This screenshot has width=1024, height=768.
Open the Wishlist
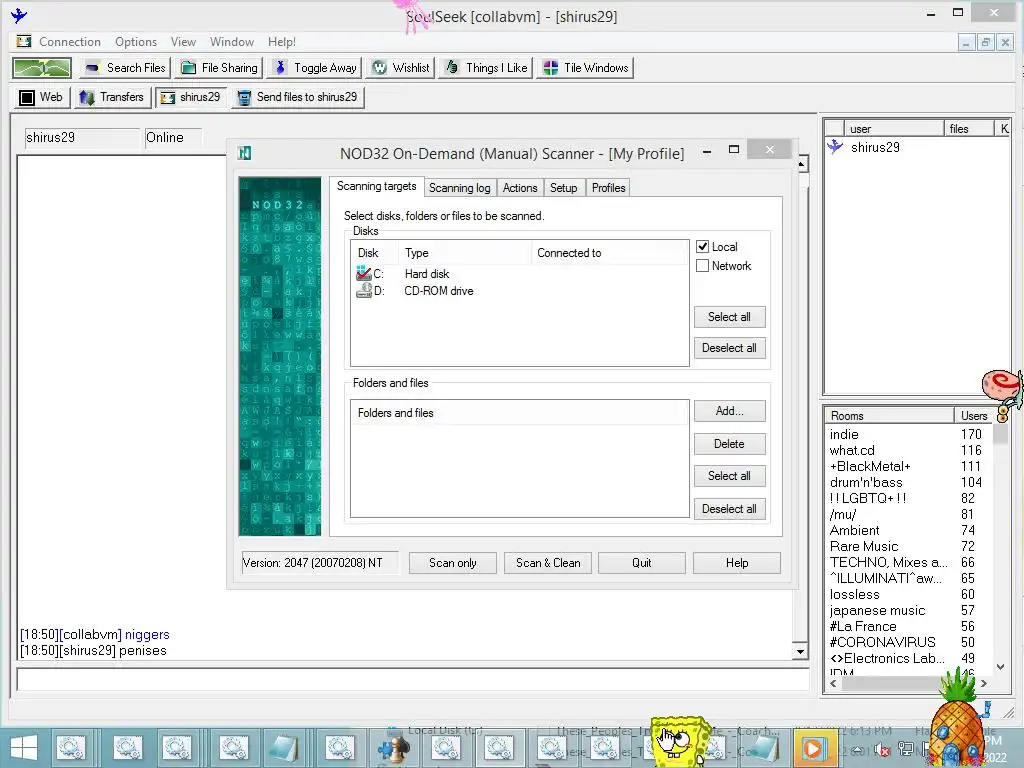(401, 68)
